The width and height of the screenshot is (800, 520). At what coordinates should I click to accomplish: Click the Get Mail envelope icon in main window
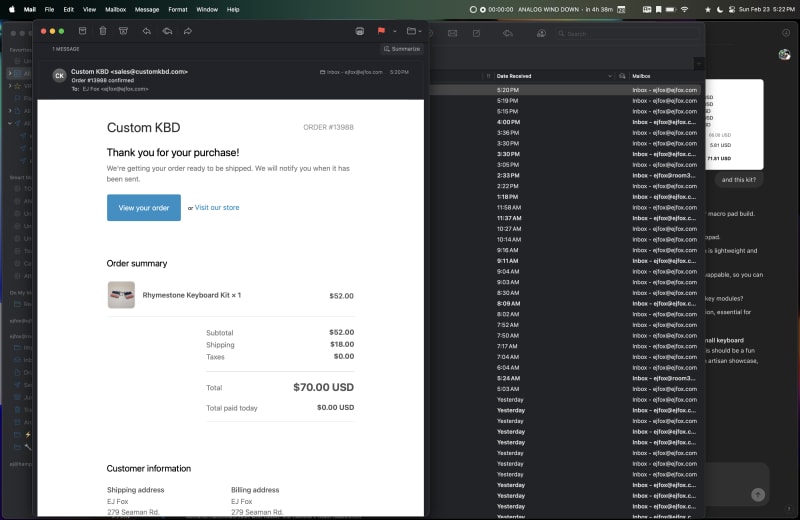coord(453,33)
